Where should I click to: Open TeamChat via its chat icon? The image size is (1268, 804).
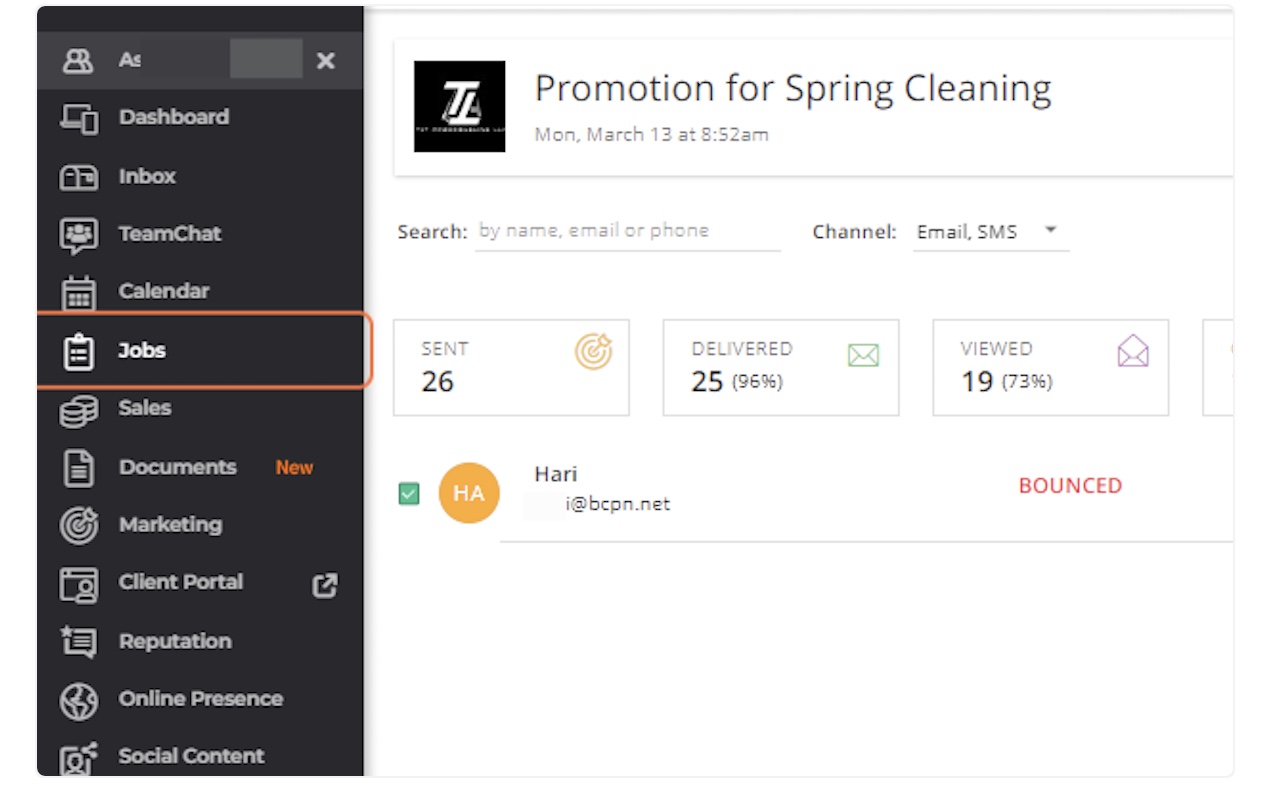pyautogui.click(x=79, y=235)
